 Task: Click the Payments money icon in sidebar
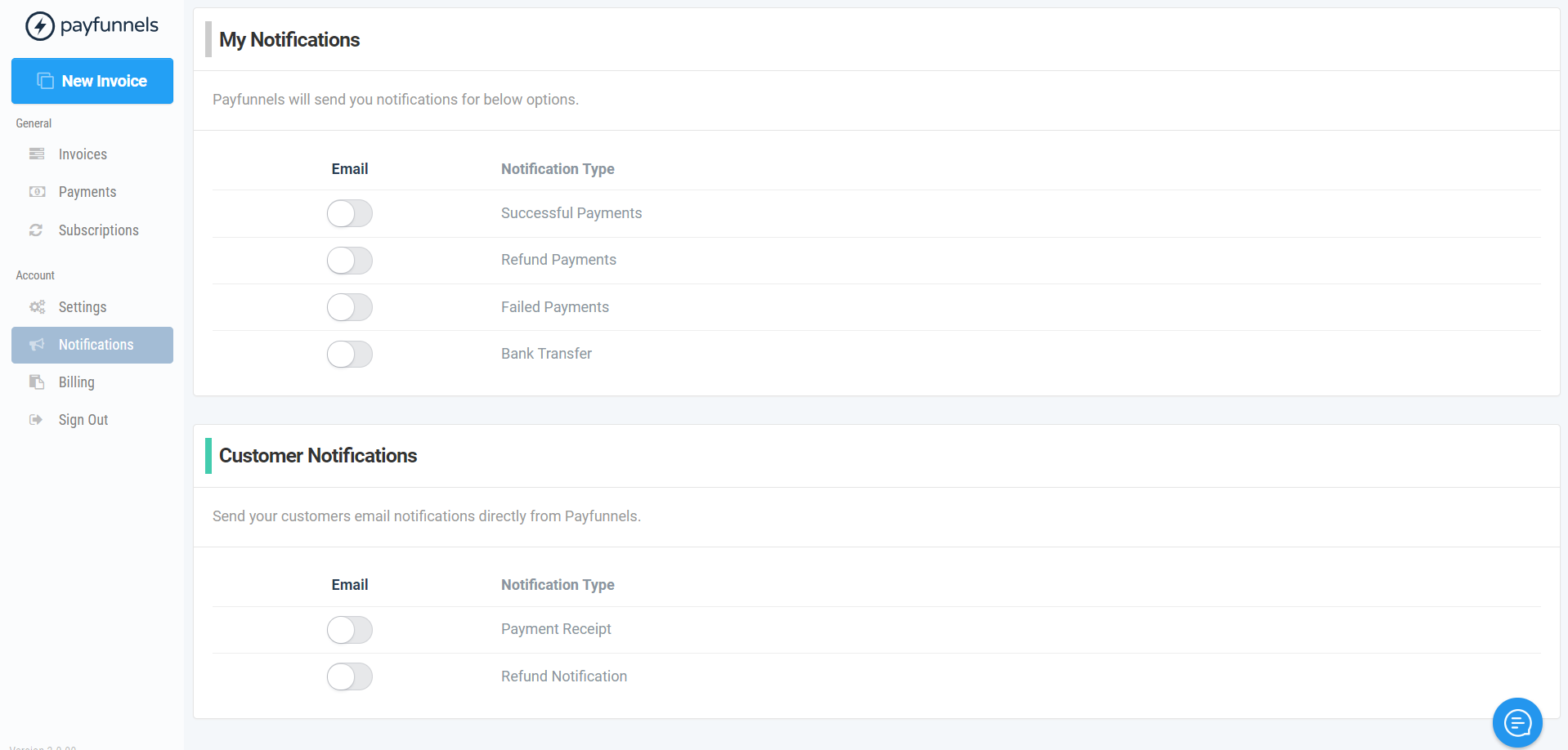tap(37, 192)
